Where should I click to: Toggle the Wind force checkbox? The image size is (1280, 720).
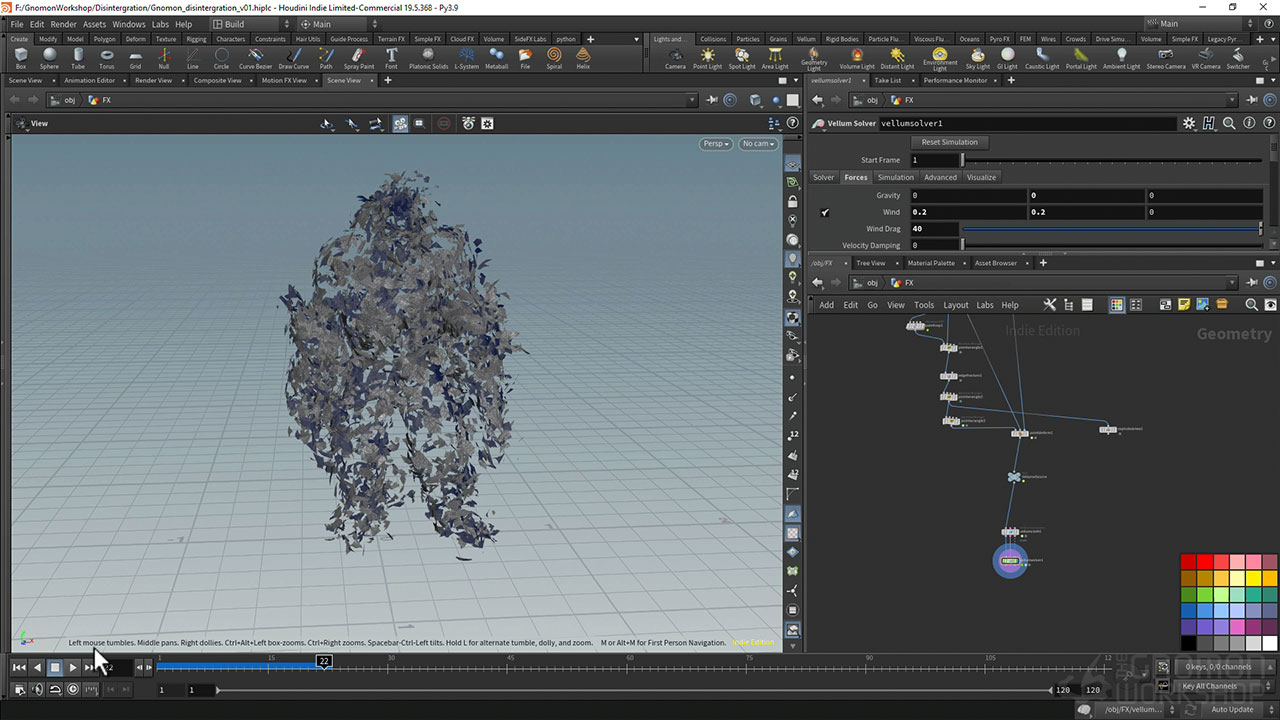pyautogui.click(x=825, y=212)
